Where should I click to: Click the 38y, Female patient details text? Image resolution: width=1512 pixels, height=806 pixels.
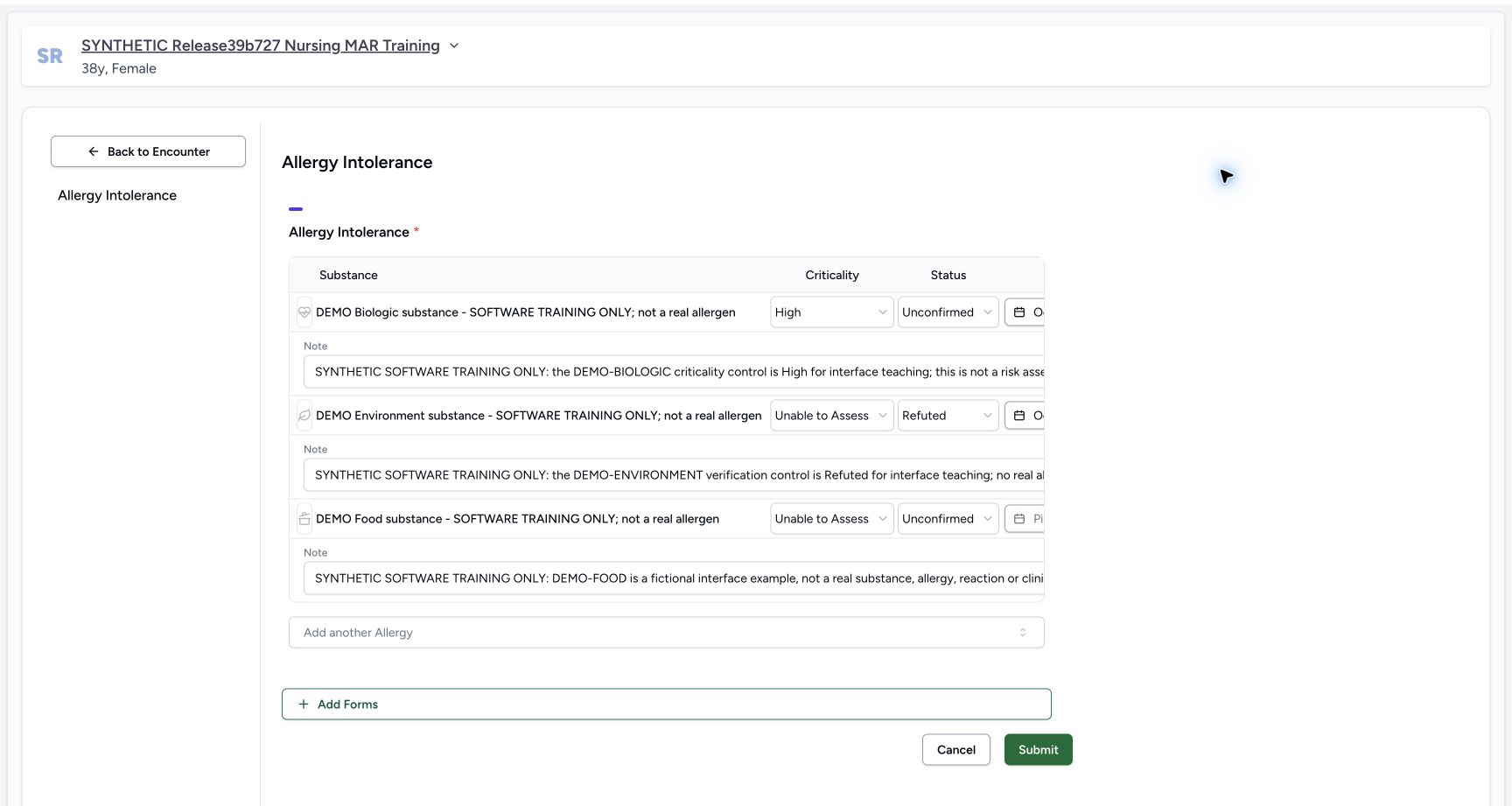click(119, 68)
